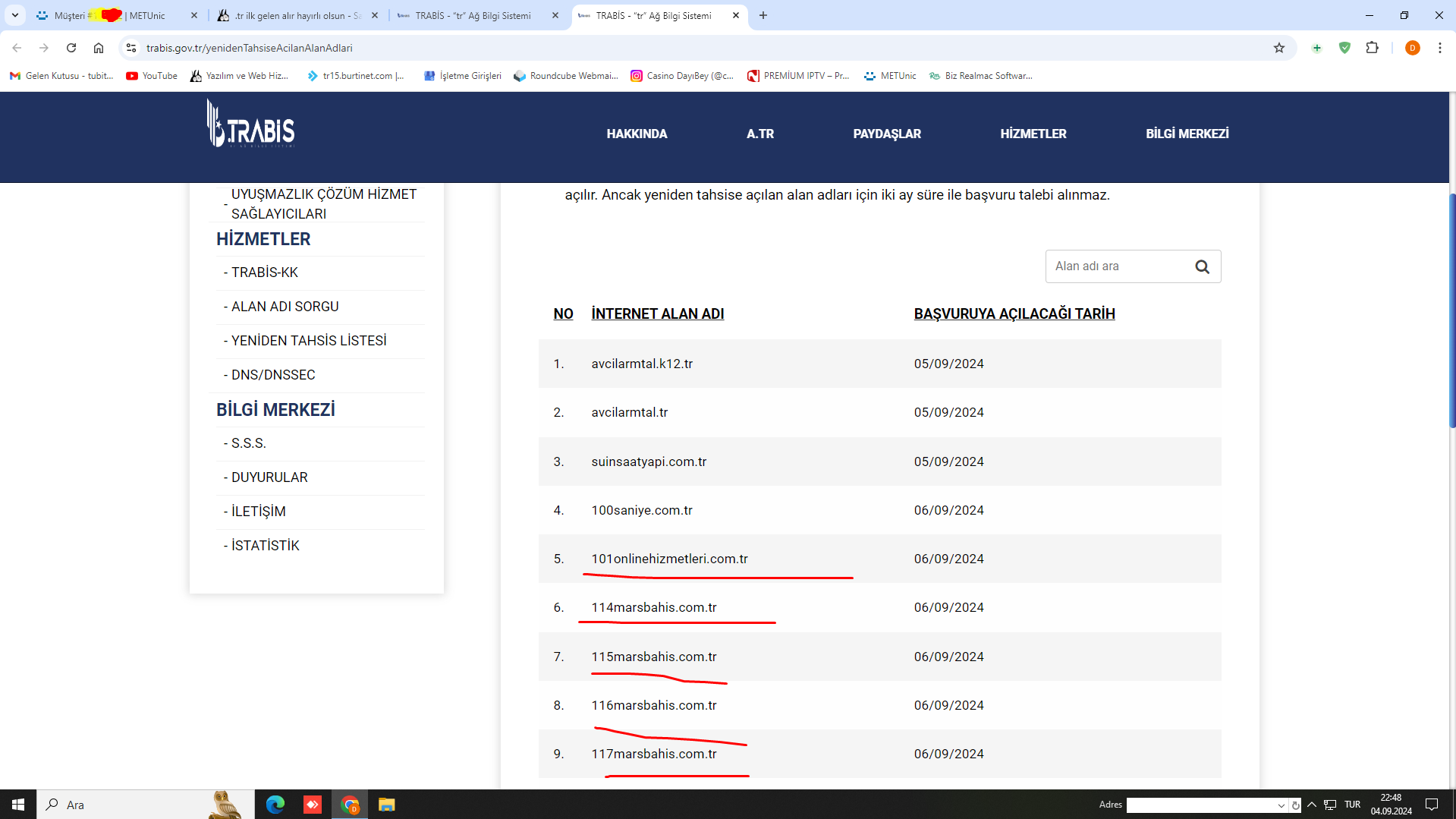Open DNS/DNSSEC sidebar link
The image size is (1456, 819).
pos(273,375)
